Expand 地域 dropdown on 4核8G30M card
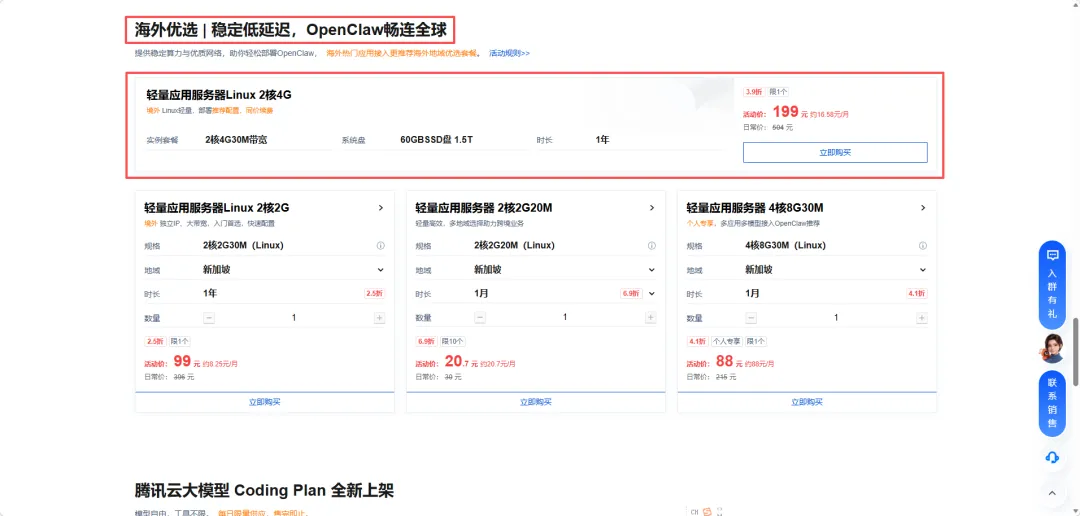The height and width of the screenshot is (516, 1080). pos(923,269)
